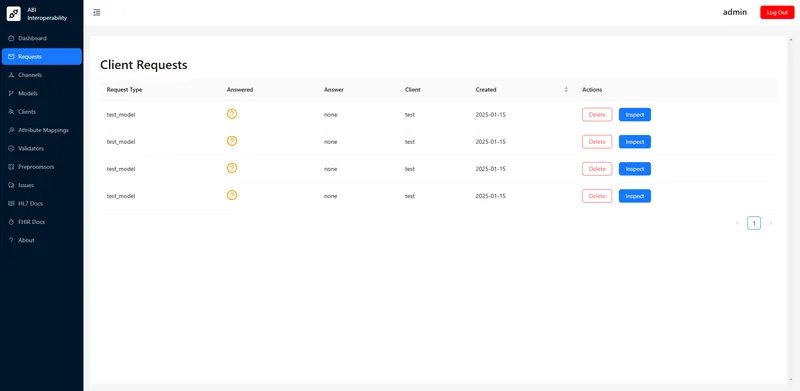Viewport: 800px width, 391px height.
Task: Click the admin username in the header
Action: (735, 12)
